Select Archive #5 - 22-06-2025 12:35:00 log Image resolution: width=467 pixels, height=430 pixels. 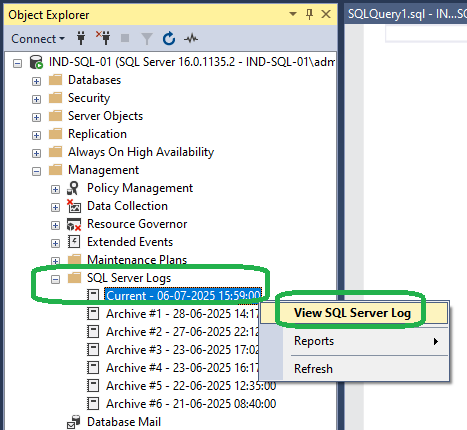191,386
